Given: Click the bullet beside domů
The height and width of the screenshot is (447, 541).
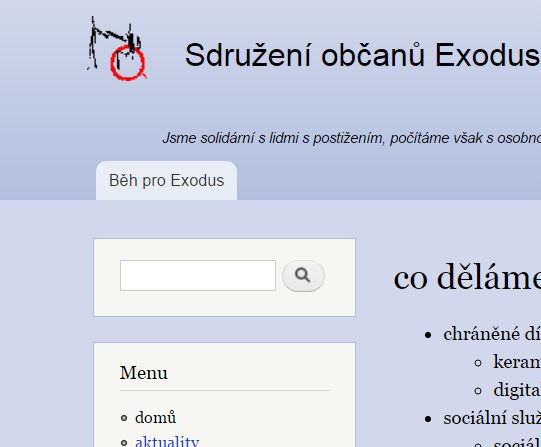Looking at the screenshot, I should point(124,418).
